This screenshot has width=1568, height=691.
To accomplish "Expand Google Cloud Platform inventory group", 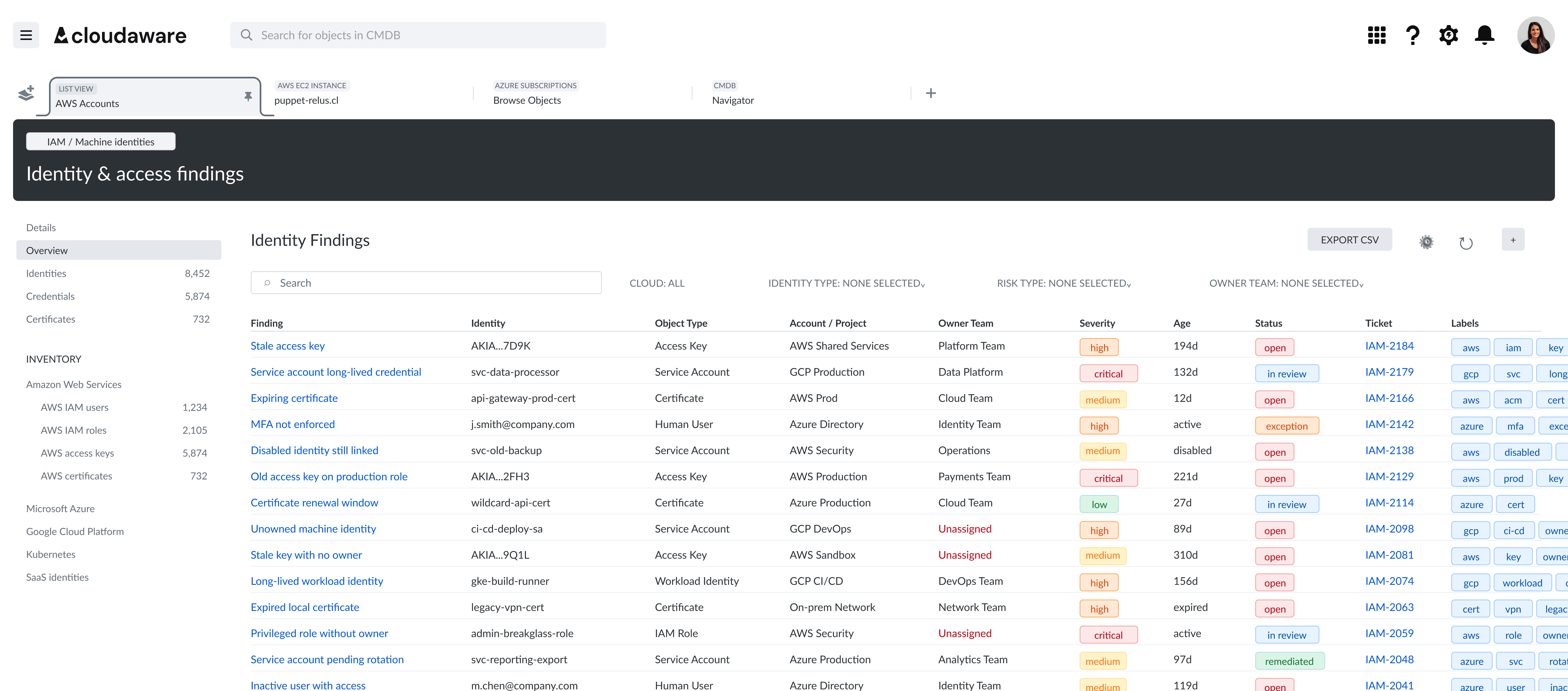I will tap(75, 531).
